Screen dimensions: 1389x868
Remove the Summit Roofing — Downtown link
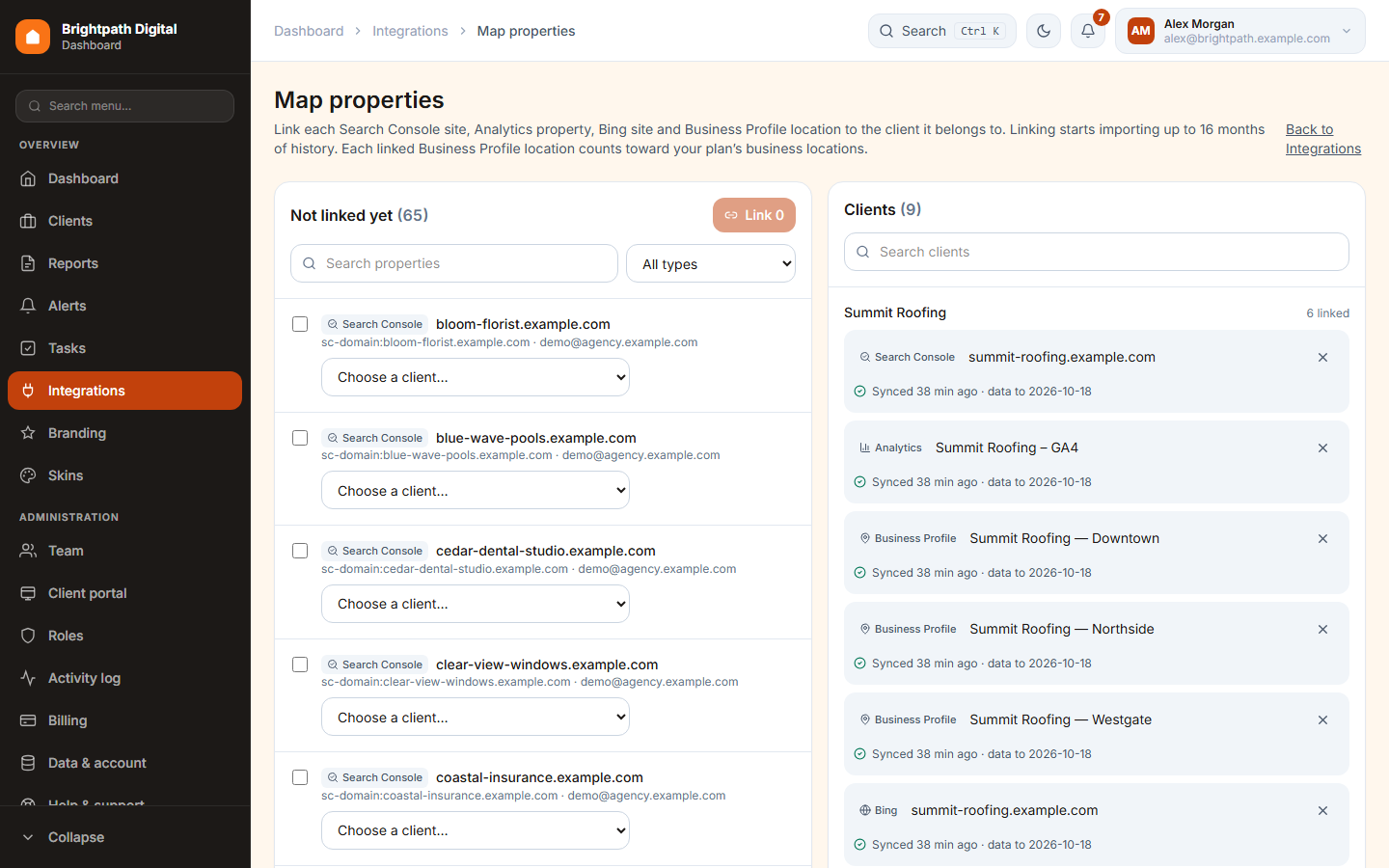tap(1323, 539)
